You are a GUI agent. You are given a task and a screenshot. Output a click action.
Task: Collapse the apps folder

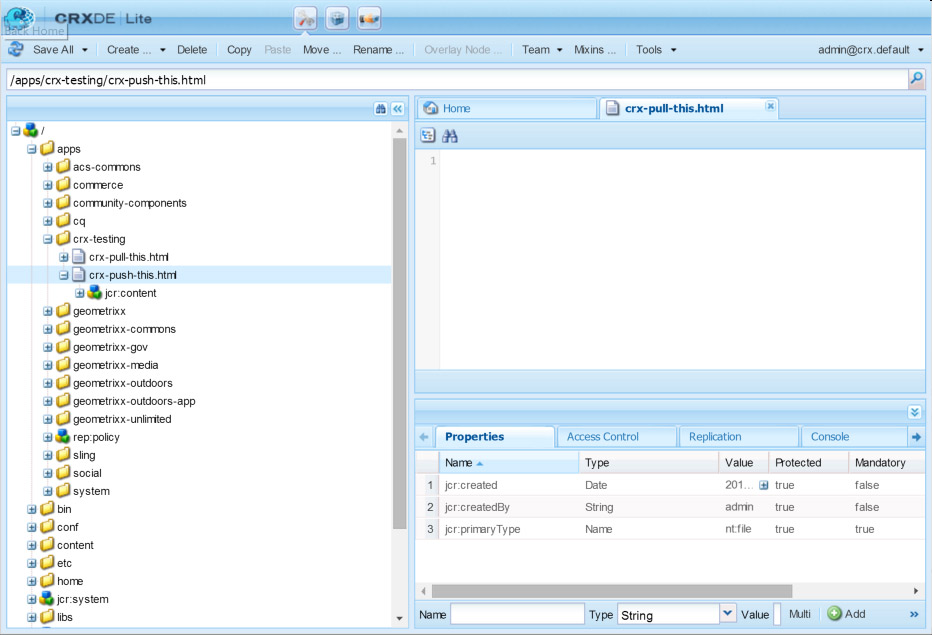[32, 149]
